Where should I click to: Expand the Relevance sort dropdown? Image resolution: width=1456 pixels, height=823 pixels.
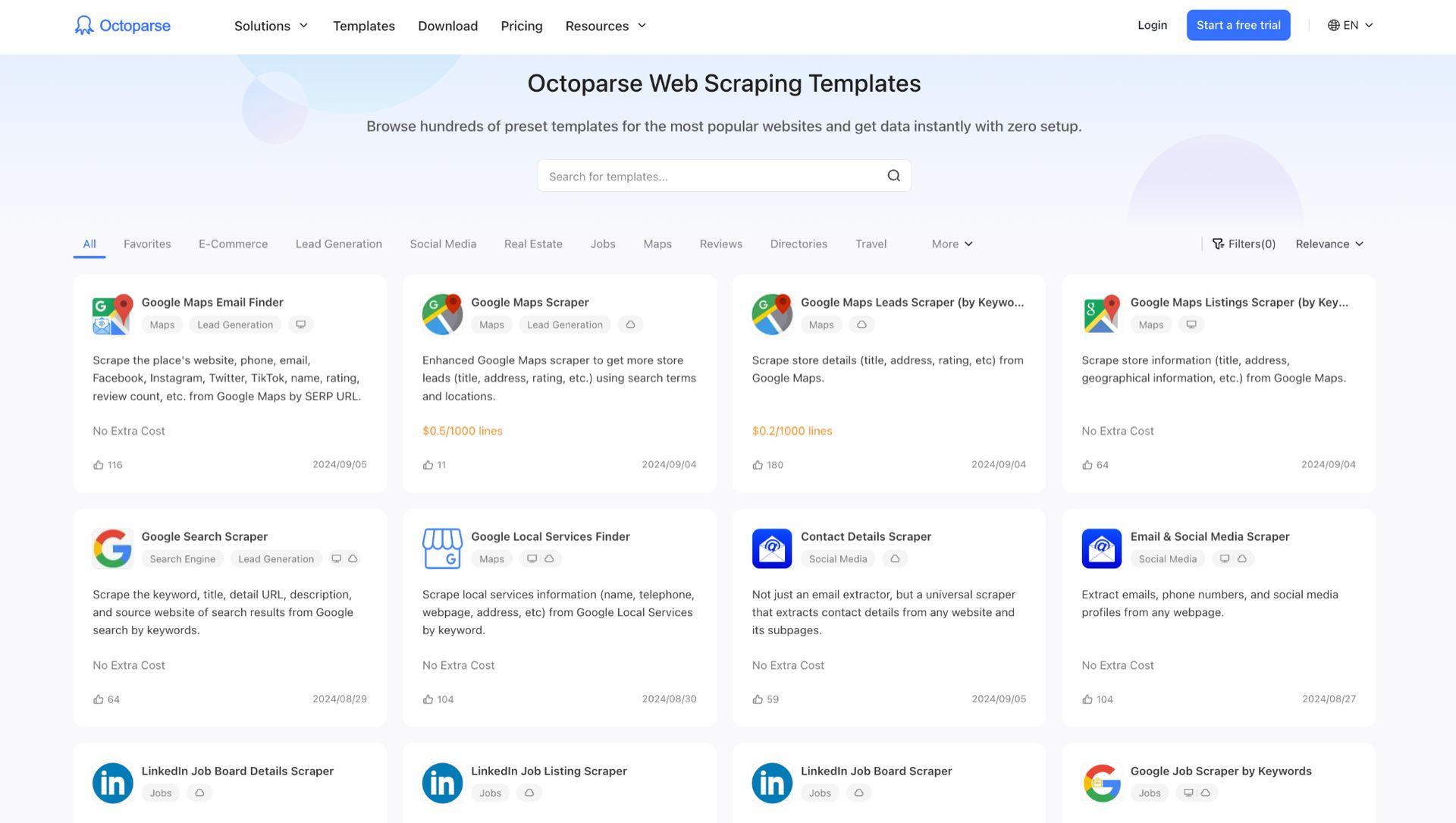click(x=1329, y=244)
